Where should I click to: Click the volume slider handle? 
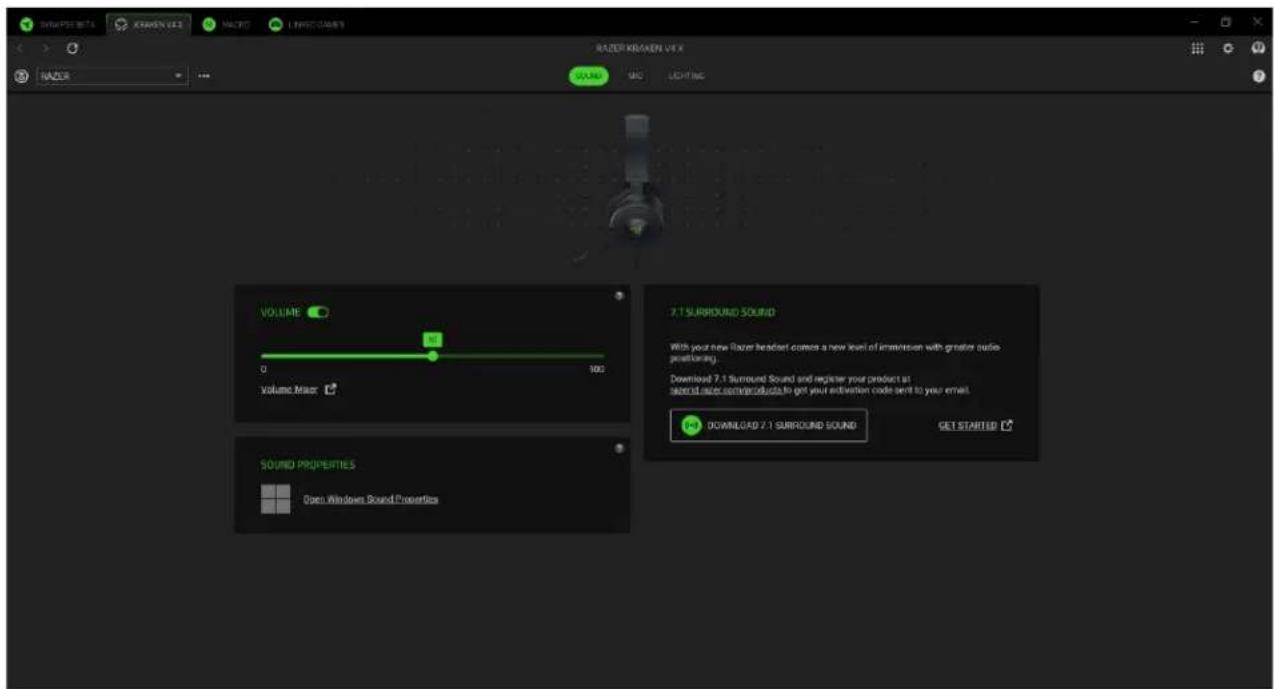pyautogui.click(x=432, y=356)
